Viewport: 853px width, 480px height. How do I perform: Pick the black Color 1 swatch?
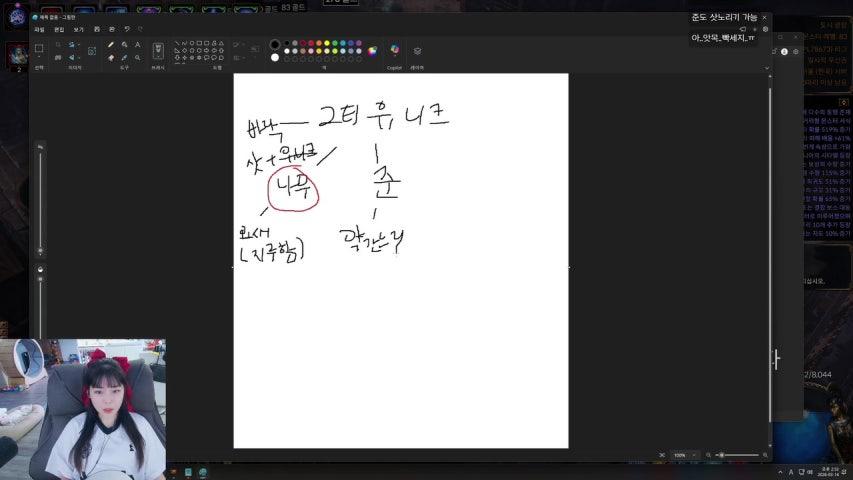pyautogui.click(x=275, y=44)
